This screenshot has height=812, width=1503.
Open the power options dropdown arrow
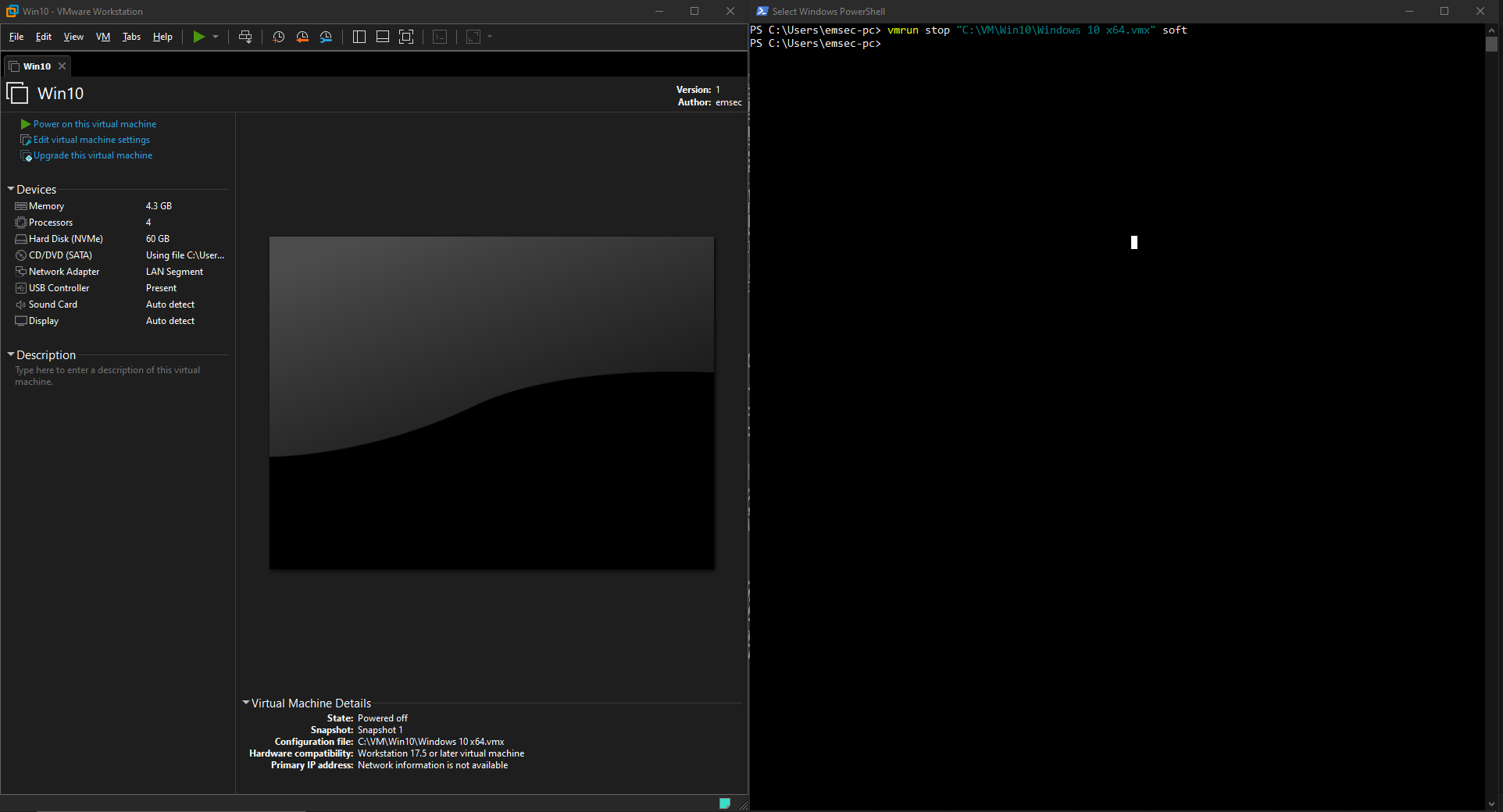[216, 37]
